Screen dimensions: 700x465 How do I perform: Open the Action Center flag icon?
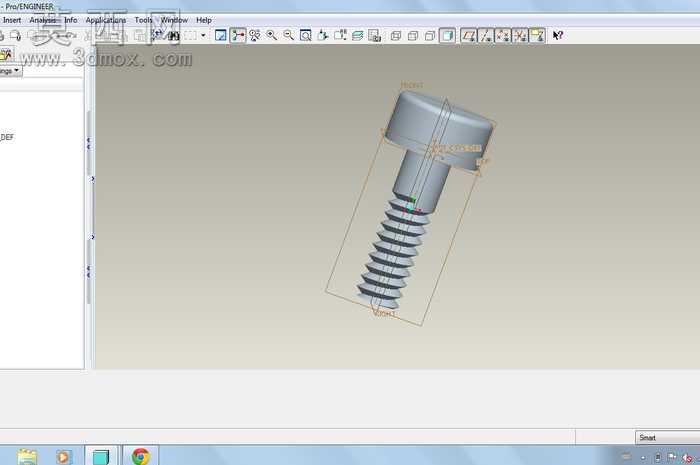point(672,457)
